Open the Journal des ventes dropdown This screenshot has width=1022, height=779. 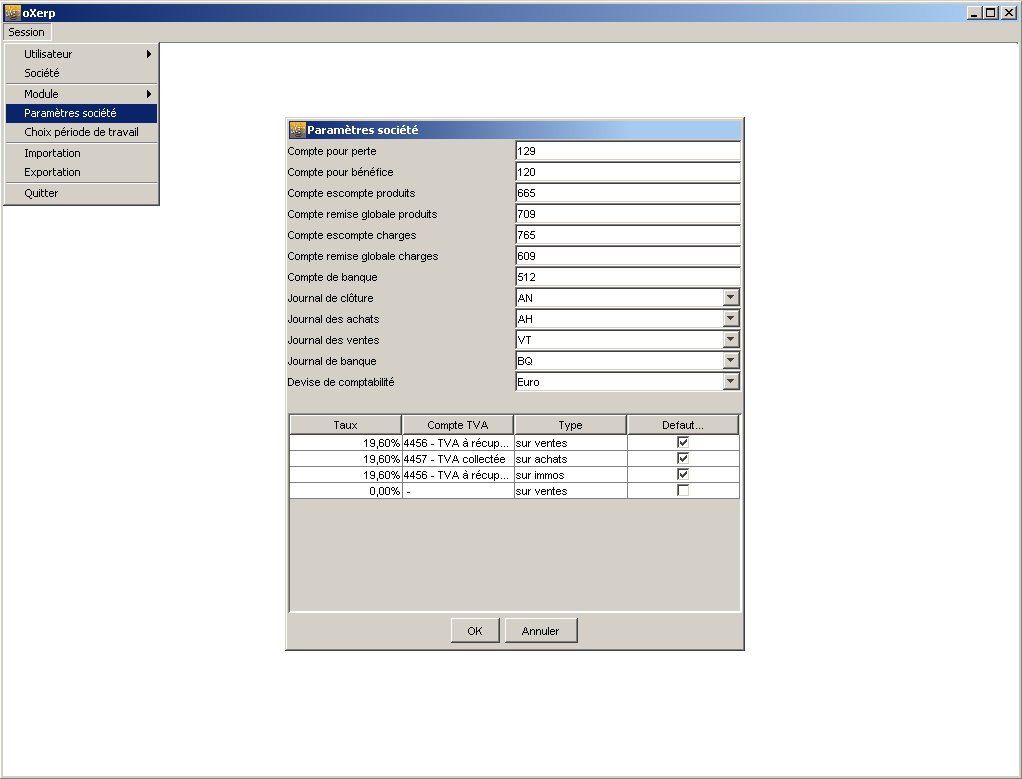pyautogui.click(x=731, y=339)
